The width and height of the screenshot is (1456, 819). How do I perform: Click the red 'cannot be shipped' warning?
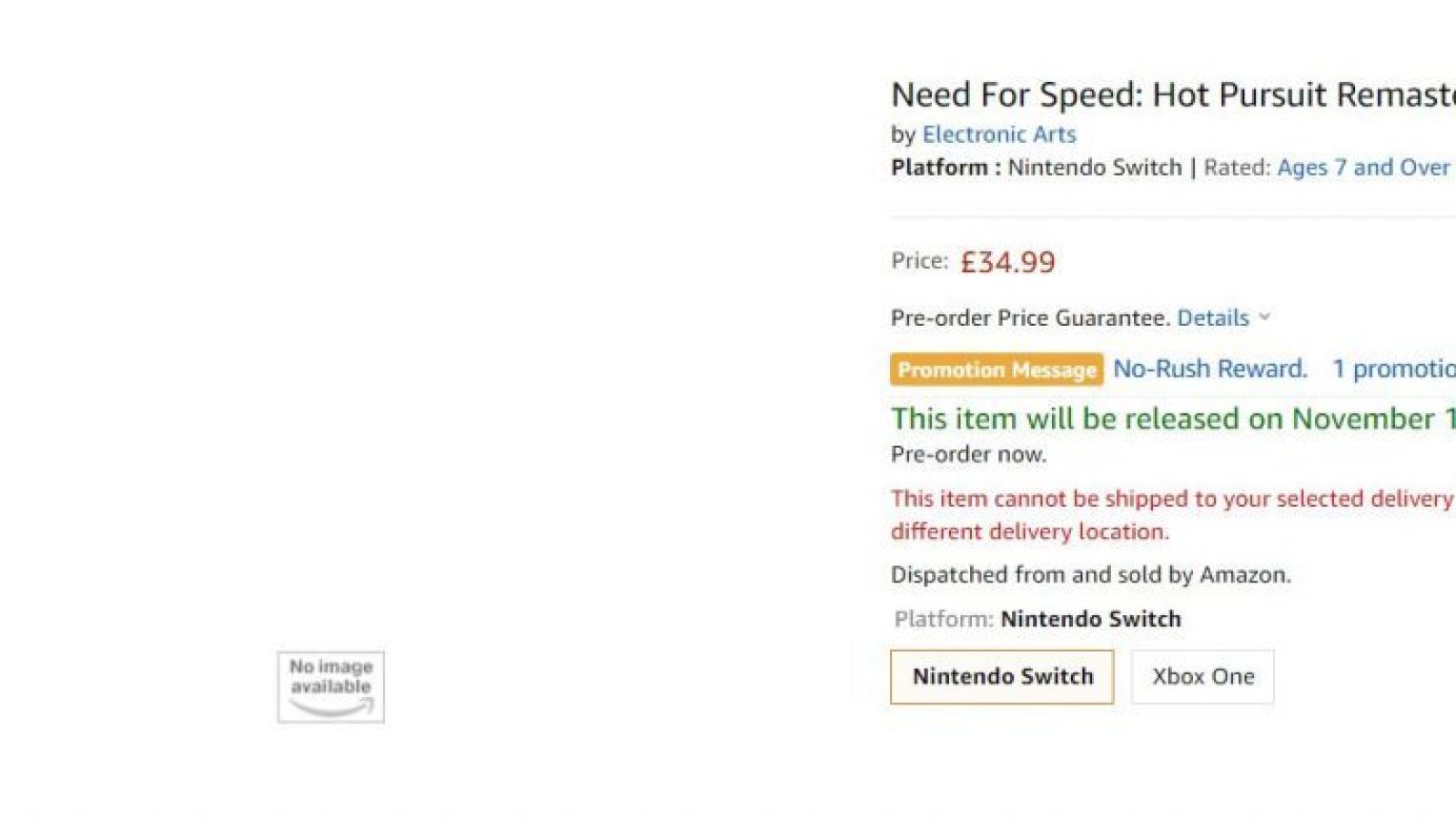(1173, 499)
